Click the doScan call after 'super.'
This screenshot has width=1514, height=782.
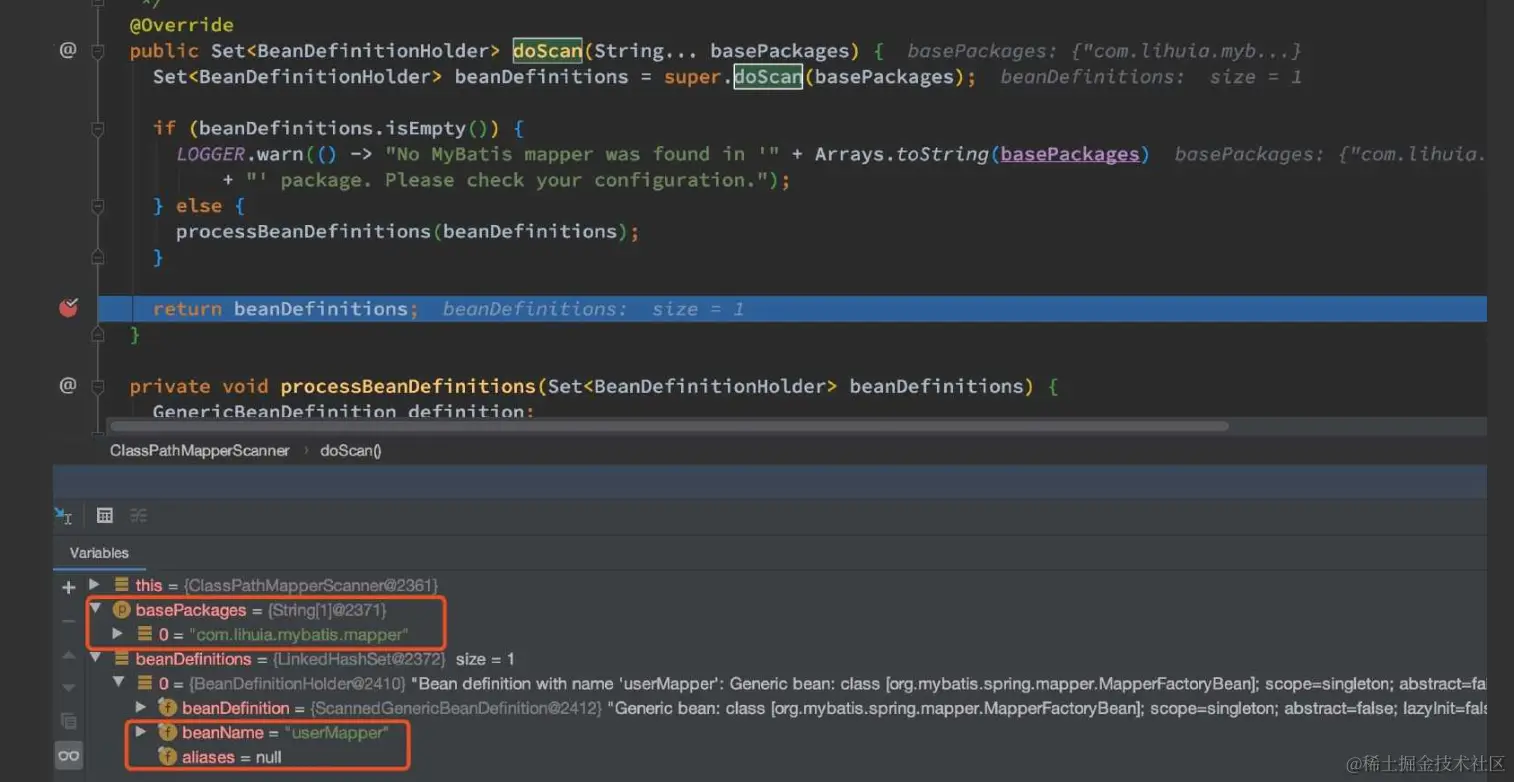point(768,77)
